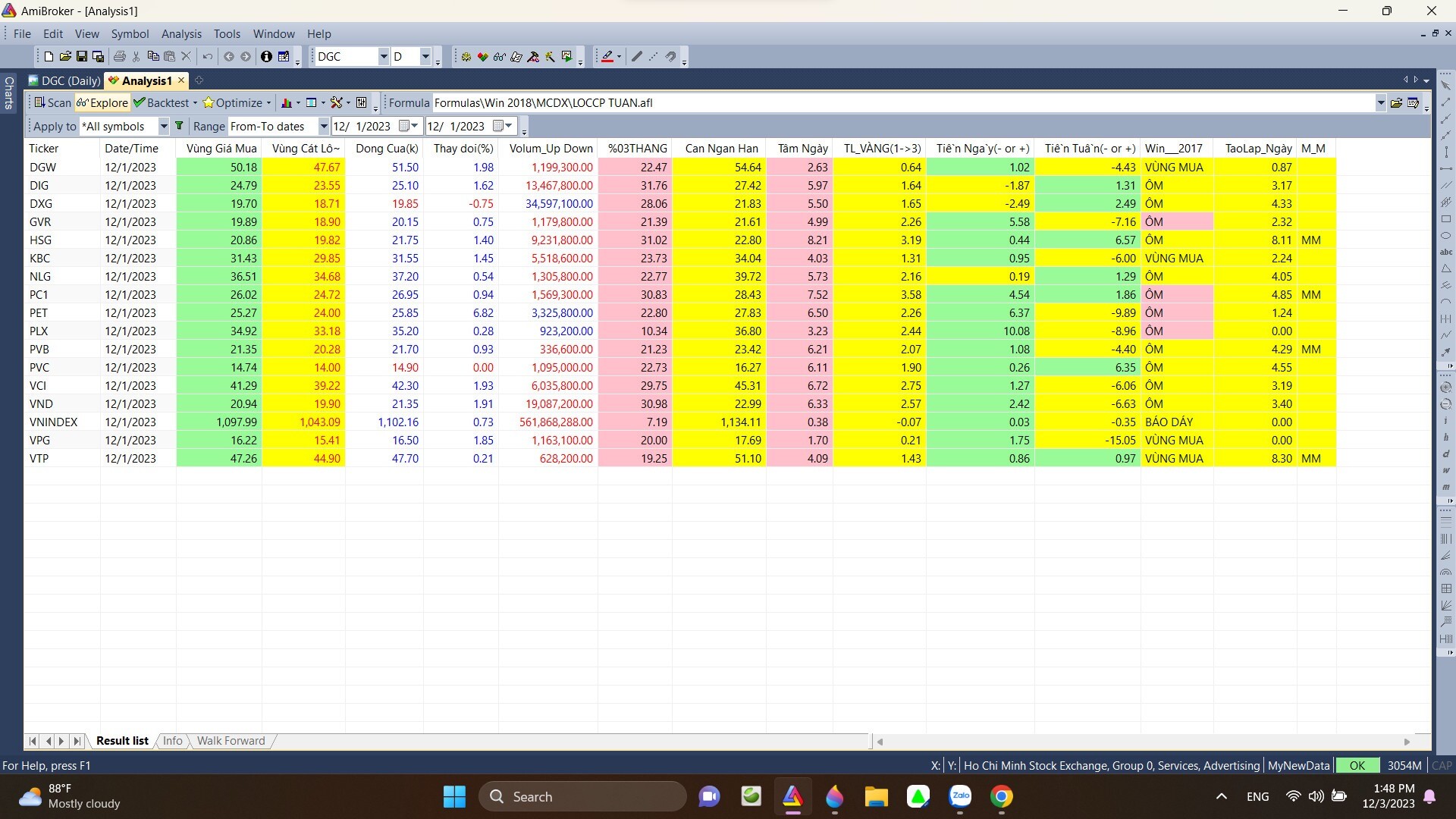
Task: Switch to the DGC (Daily) tab
Action: click(x=64, y=80)
